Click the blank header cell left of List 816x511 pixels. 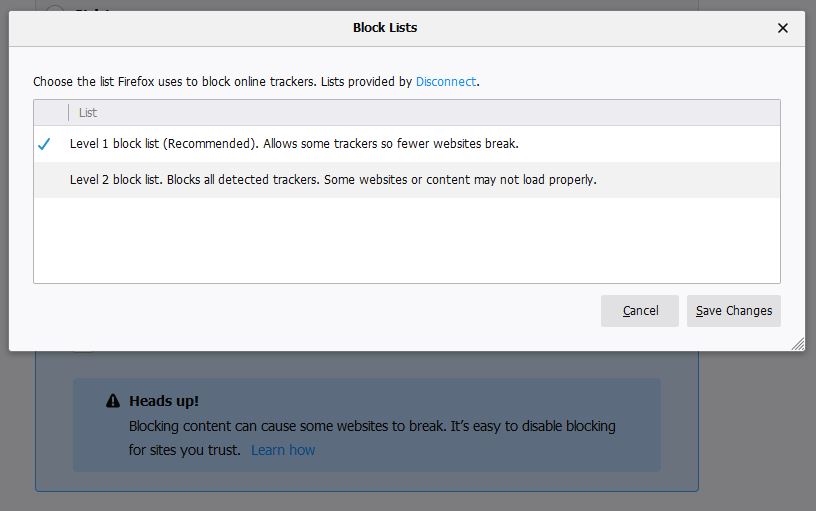[x=51, y=113]
